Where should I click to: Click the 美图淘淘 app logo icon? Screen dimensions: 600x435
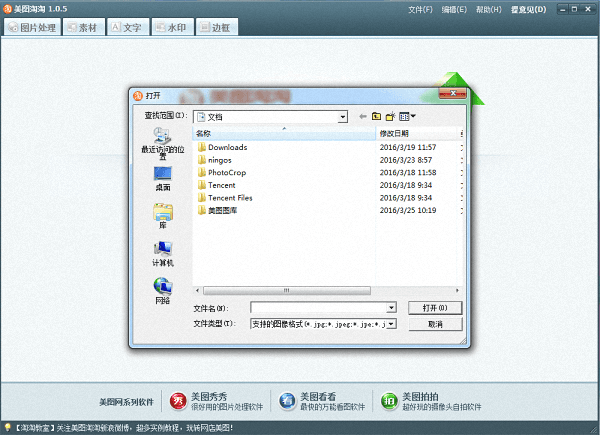point(7,9)
